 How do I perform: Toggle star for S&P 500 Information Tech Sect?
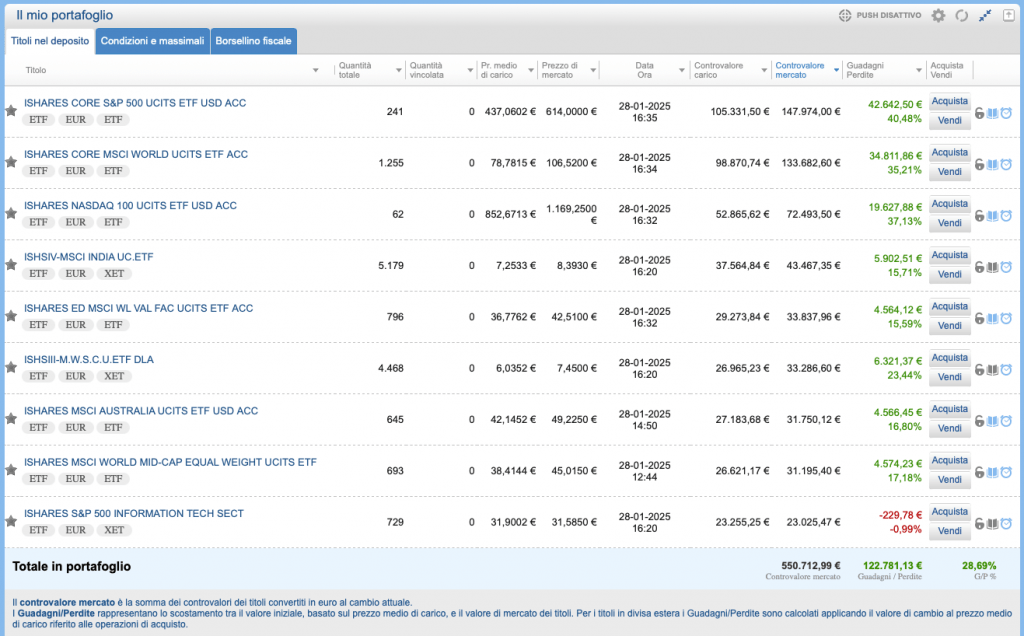tap(11, 521)
